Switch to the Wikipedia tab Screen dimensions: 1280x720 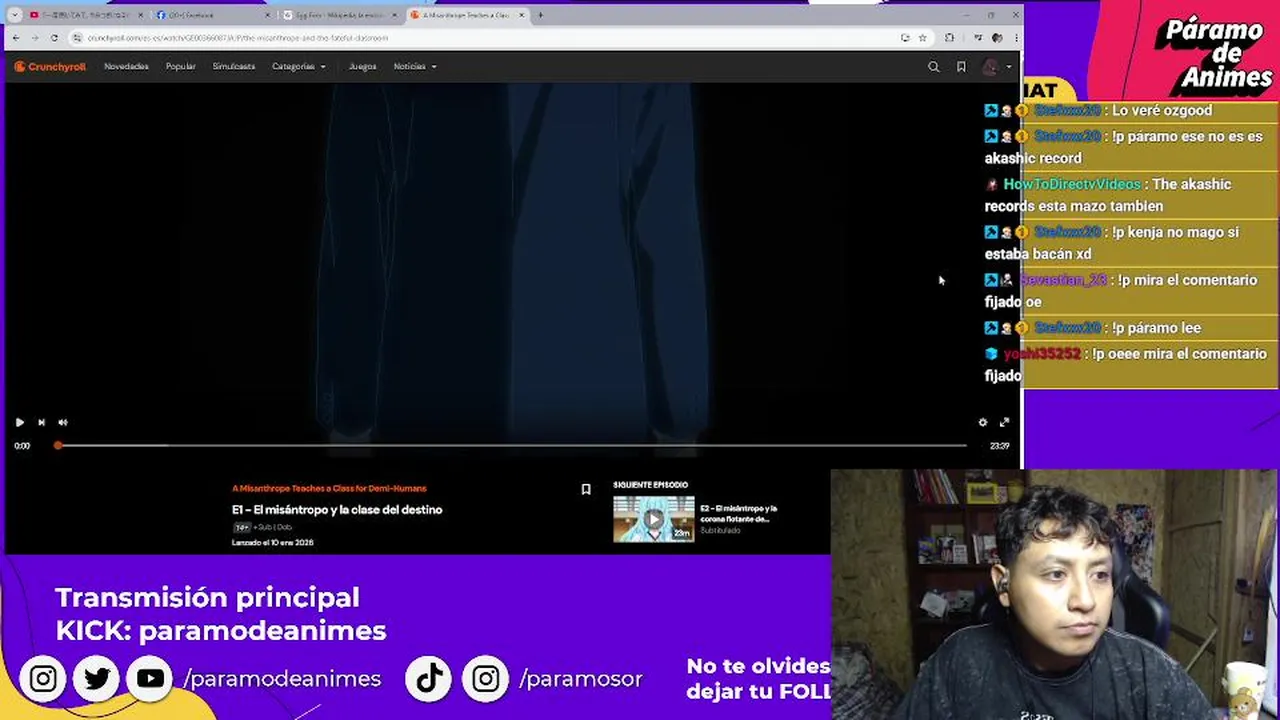point(338,15)
